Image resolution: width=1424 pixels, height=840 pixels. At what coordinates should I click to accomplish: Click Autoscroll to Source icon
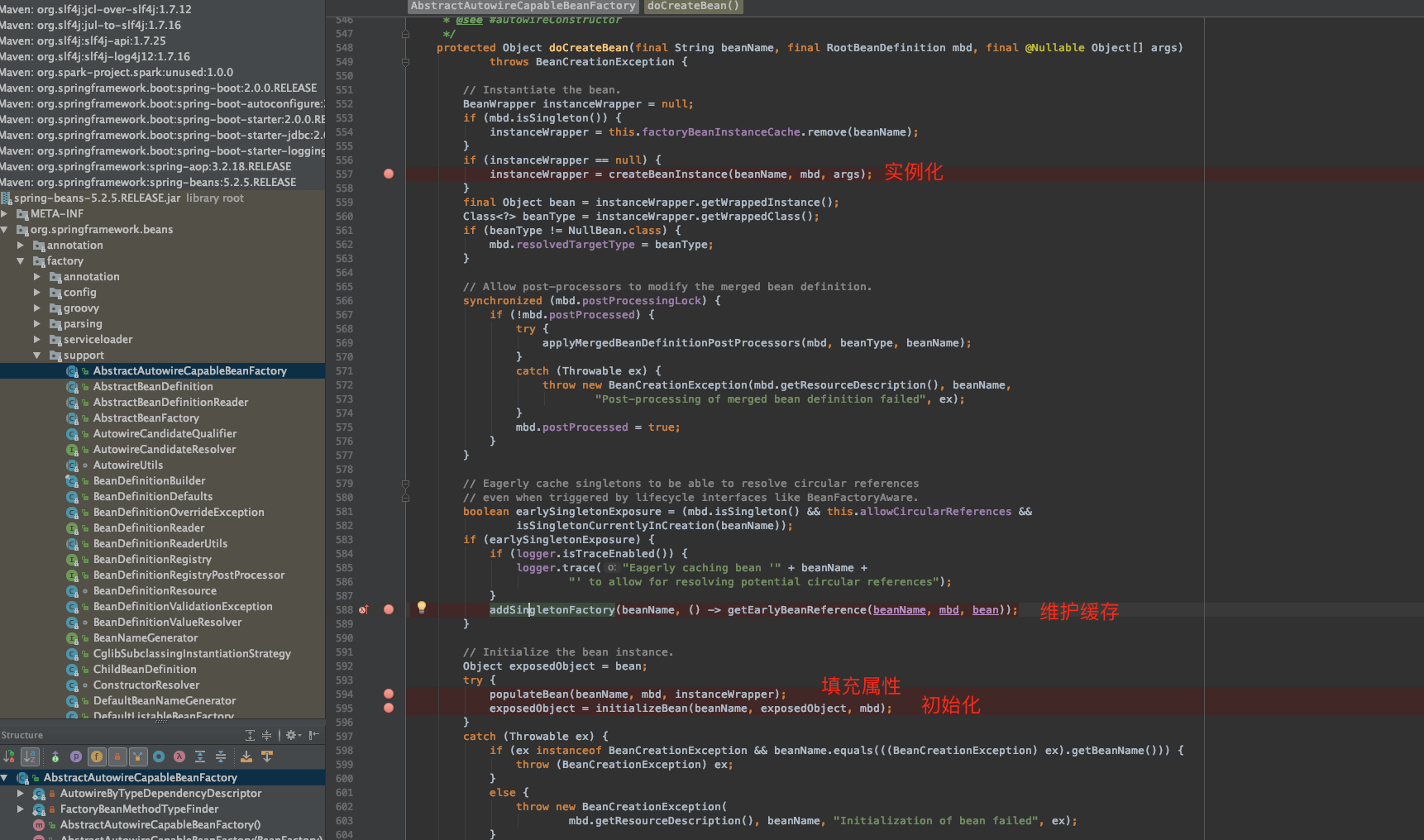click(246, 756)
